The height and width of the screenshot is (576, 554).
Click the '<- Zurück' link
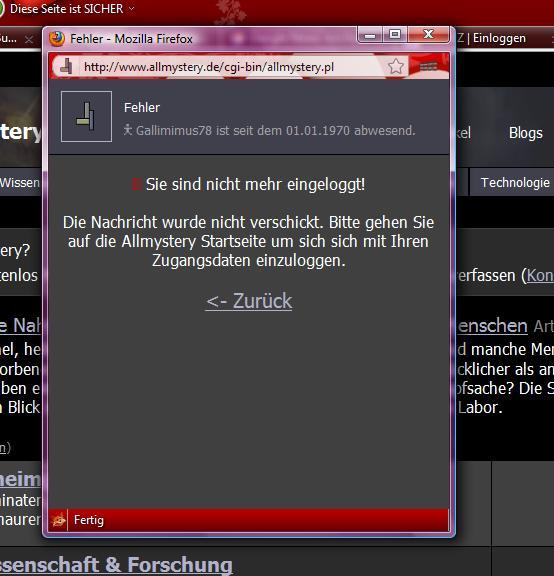(249, 301)
